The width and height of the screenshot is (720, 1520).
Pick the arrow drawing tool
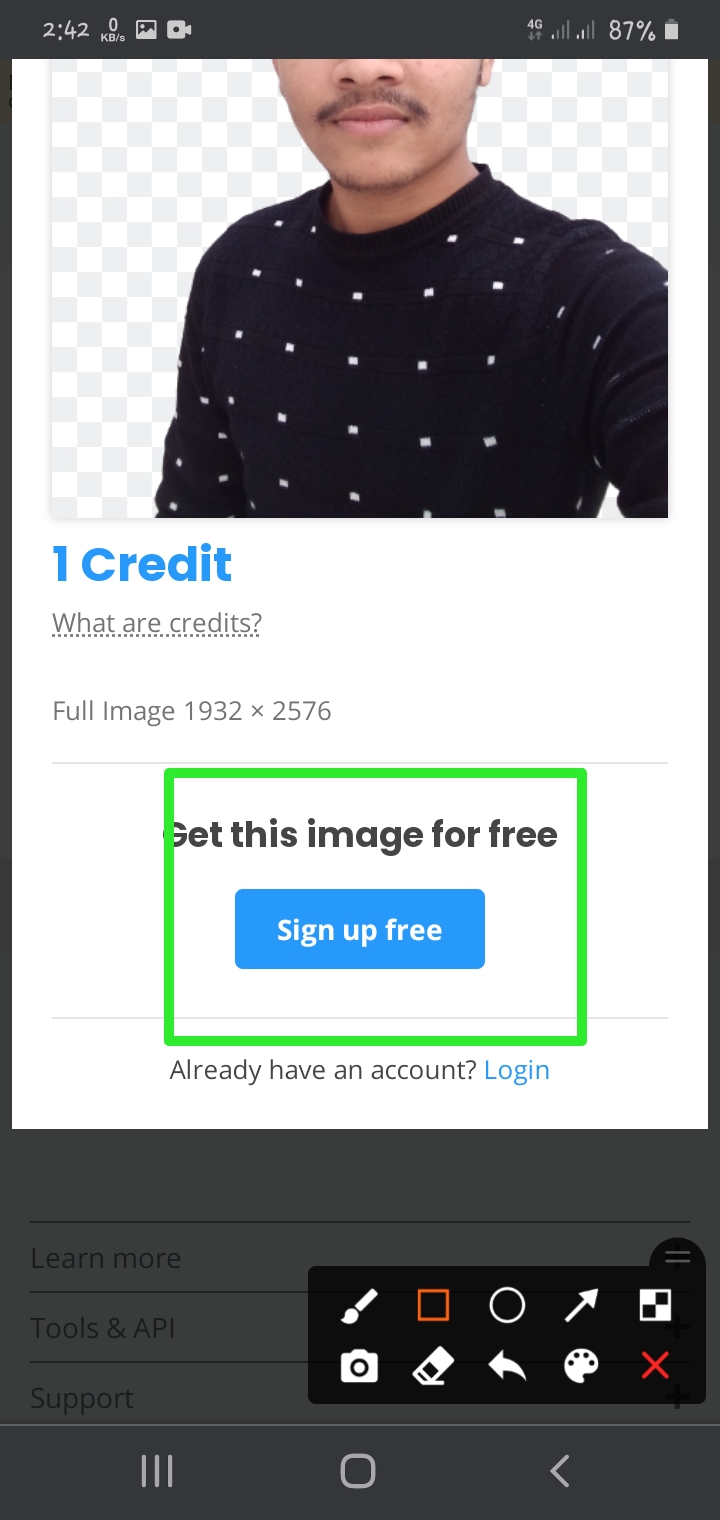581,1305
